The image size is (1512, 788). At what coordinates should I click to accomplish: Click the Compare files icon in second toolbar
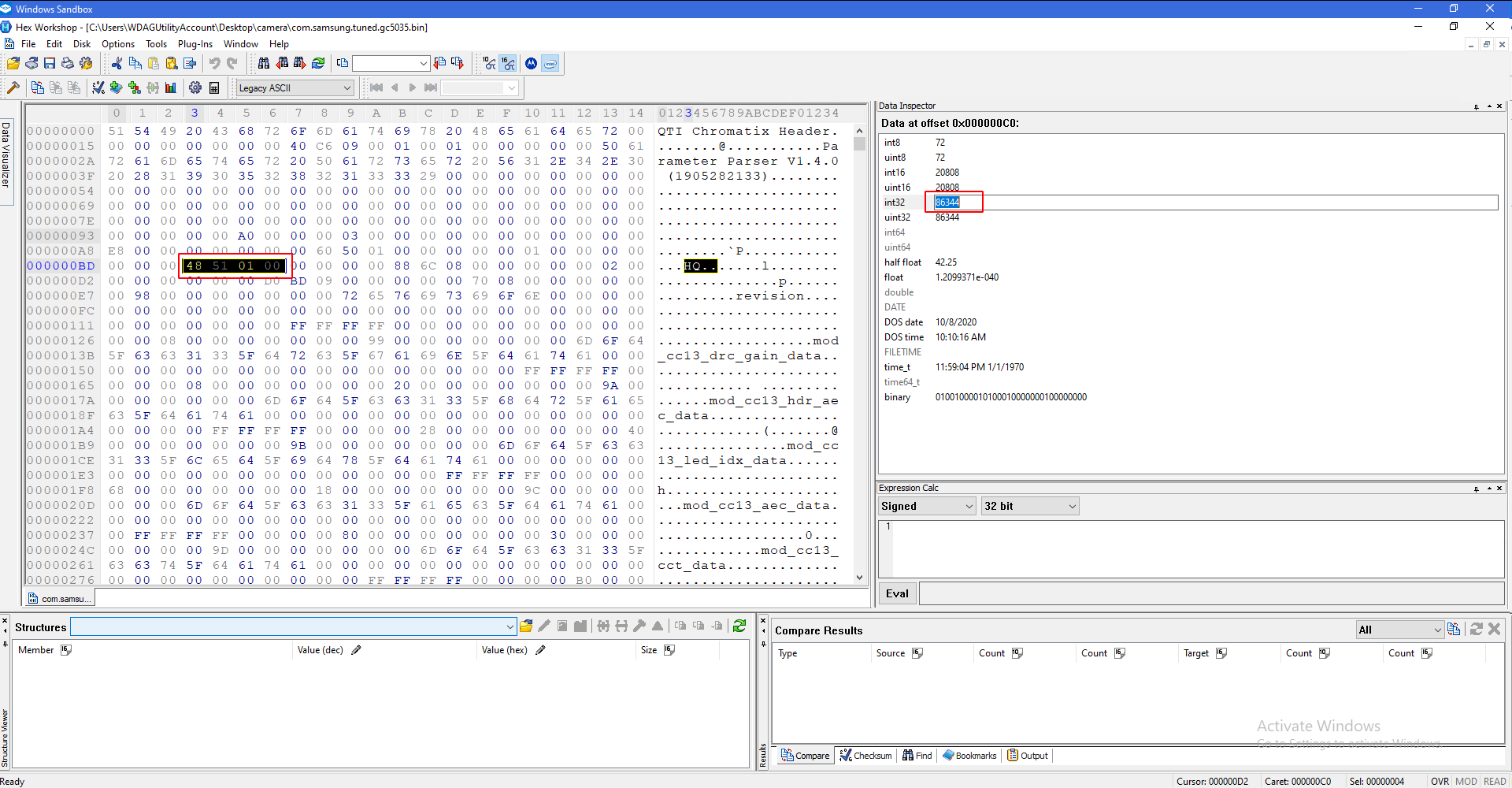click(38, 87)
